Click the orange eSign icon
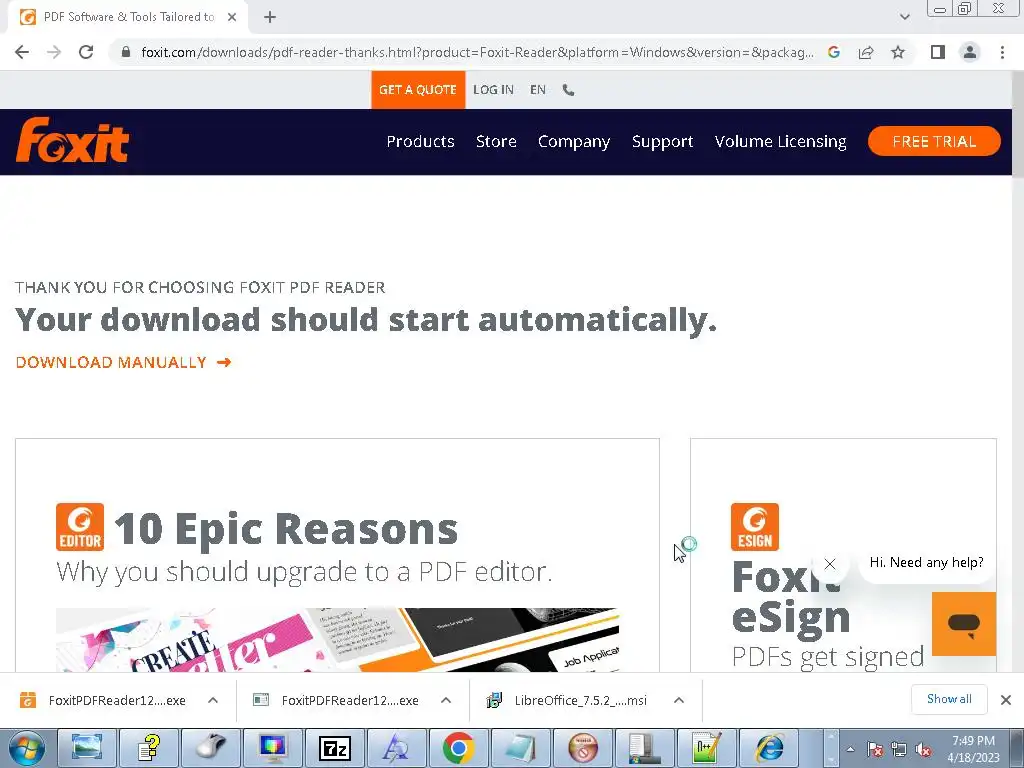The width and height of the screenshot is (1024, 768). tap(754, 527)
